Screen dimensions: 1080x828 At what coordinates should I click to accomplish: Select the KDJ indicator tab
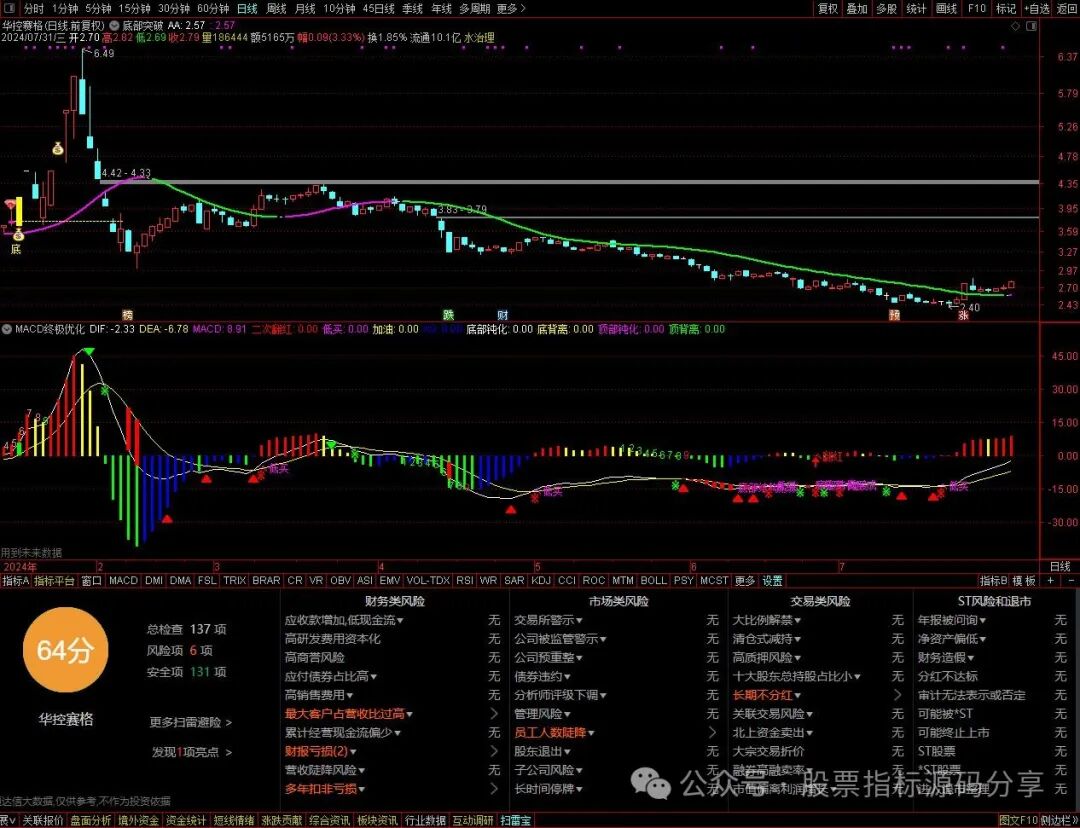541,581
